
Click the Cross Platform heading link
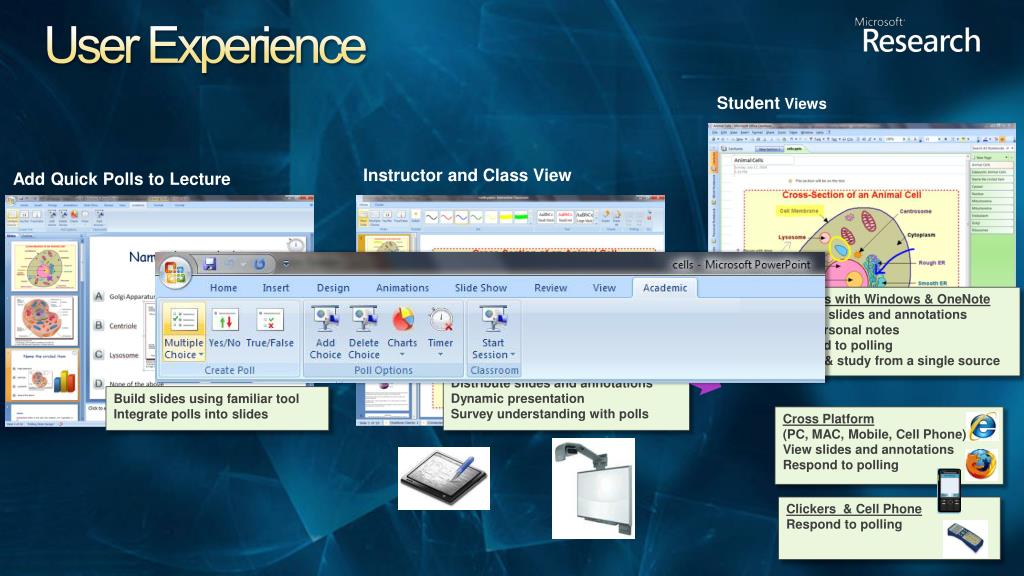pyautogui.click(x=828, y=419)
